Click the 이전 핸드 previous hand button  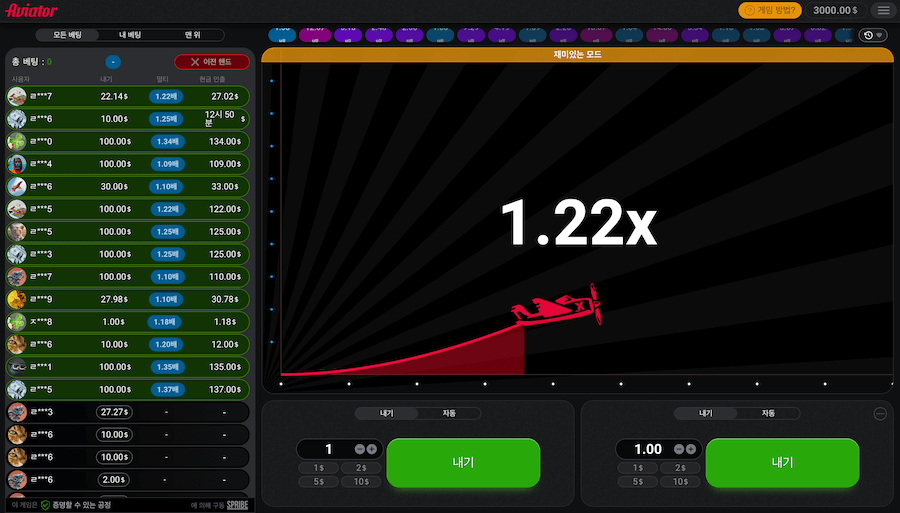[x=212, y=62]
